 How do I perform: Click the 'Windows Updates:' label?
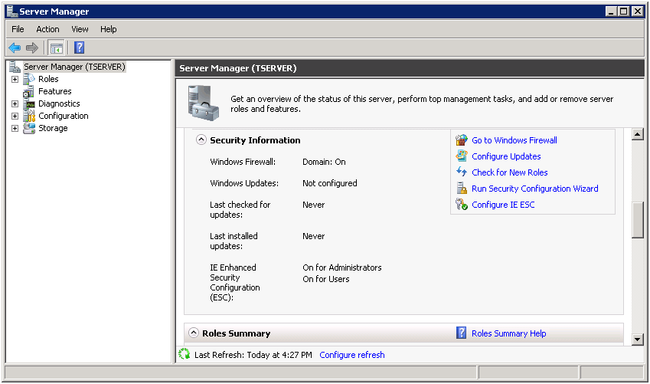244,183
